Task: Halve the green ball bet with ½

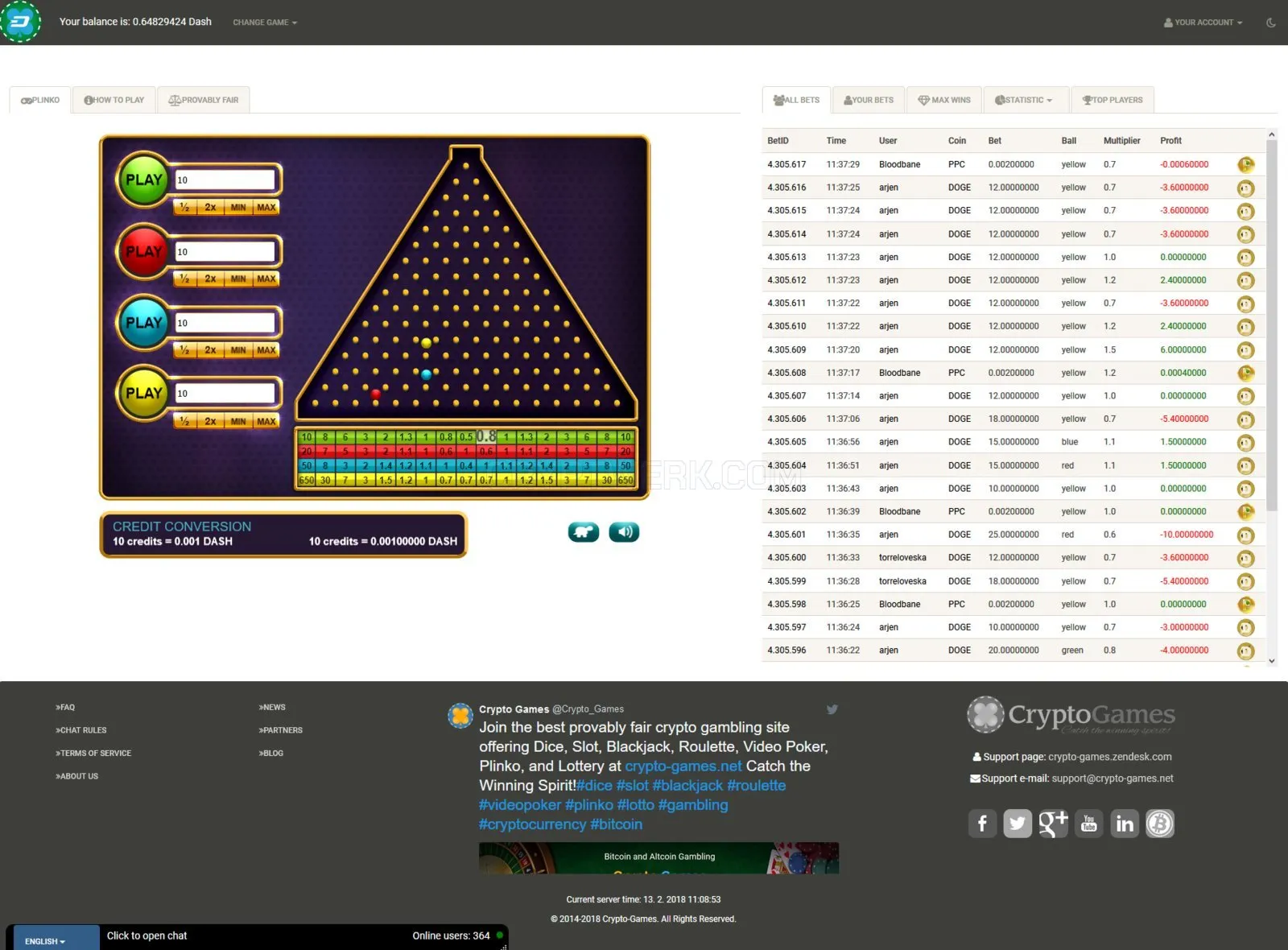Action: coord(185,208)
